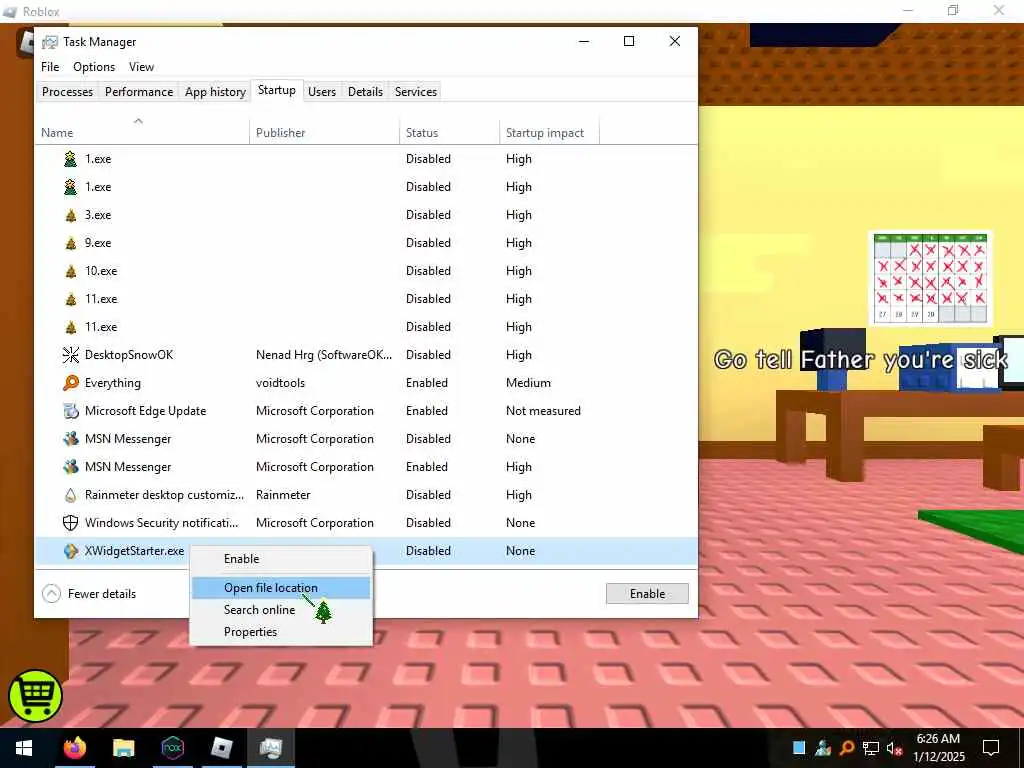Switch to the Details tab
Image resolution: width=1024 pixels, height=768 pixels.
pyautogui.click(x=365, y=91)
